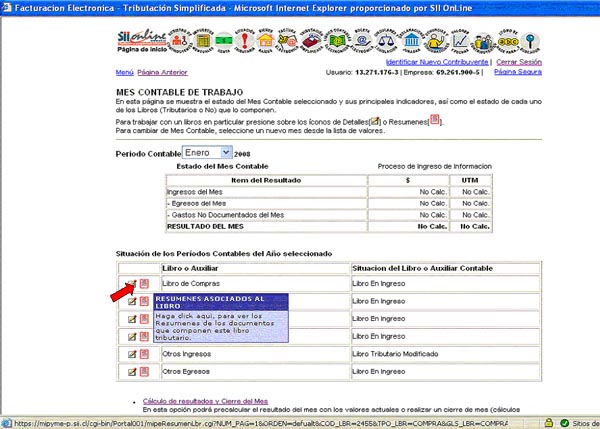Open the Valores y Fechas chart icon

[x=460, y=40]
